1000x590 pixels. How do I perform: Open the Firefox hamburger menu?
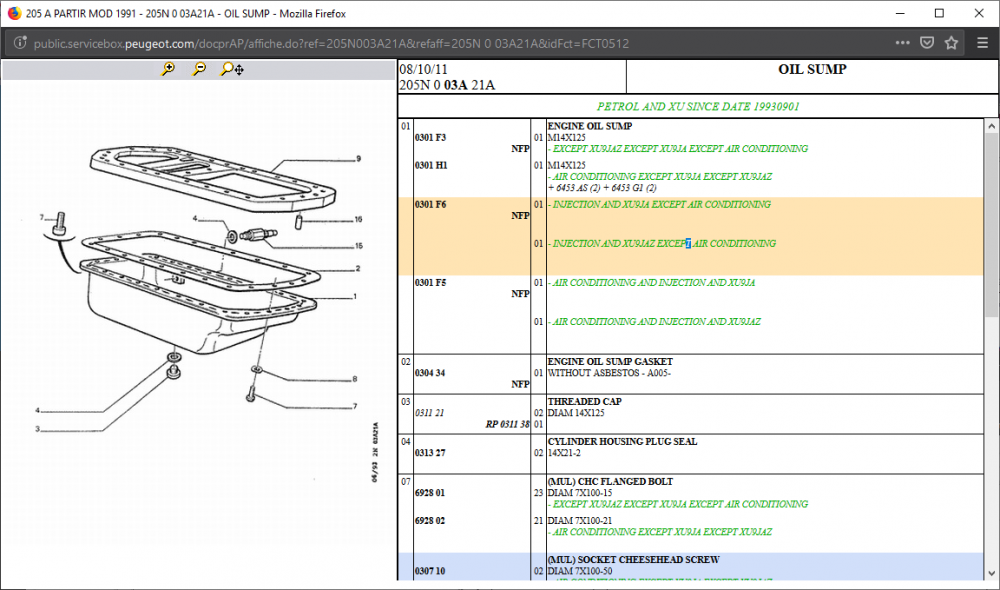[x=982, y=43]
